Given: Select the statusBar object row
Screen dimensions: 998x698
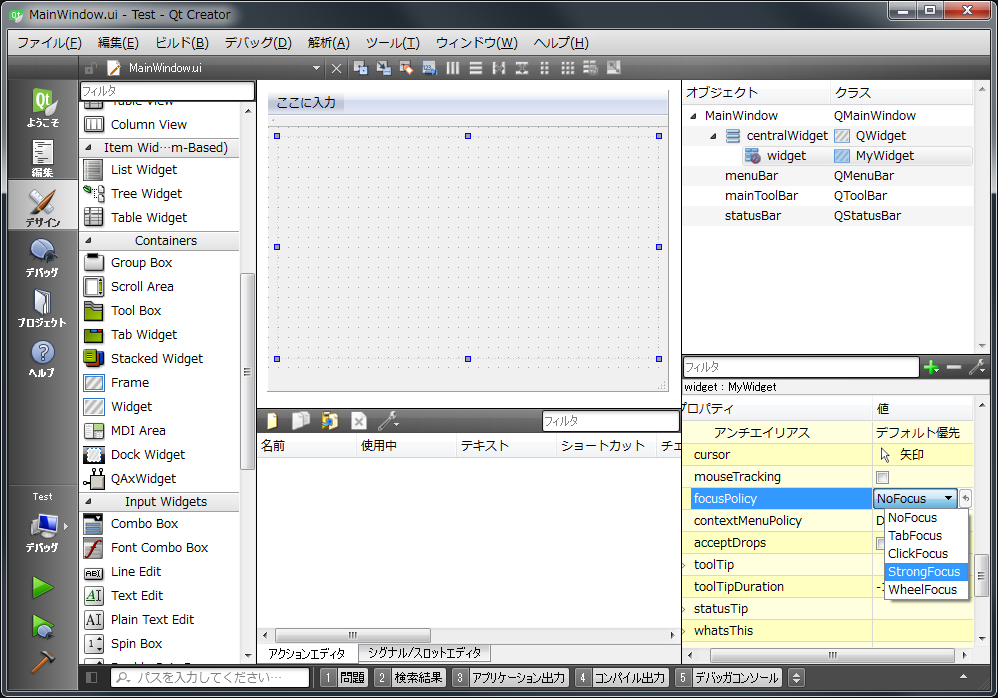Looking at the screenshot, I should pyautogui.click(x=827, y=216).
